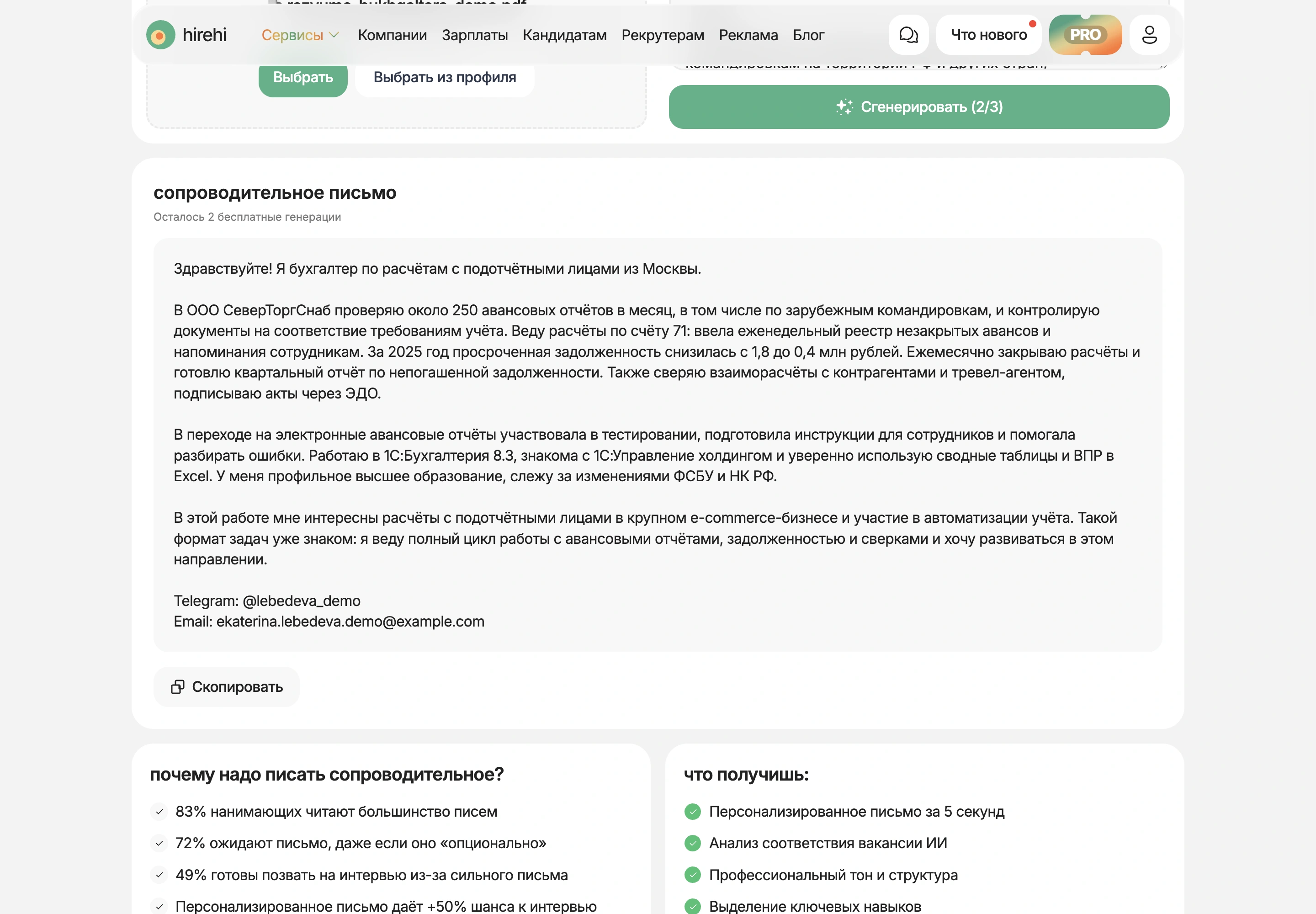The height and width of the screenshot is (914, 1316).
Task: Copy the letter with Скопировать
Action: [227, 687]
